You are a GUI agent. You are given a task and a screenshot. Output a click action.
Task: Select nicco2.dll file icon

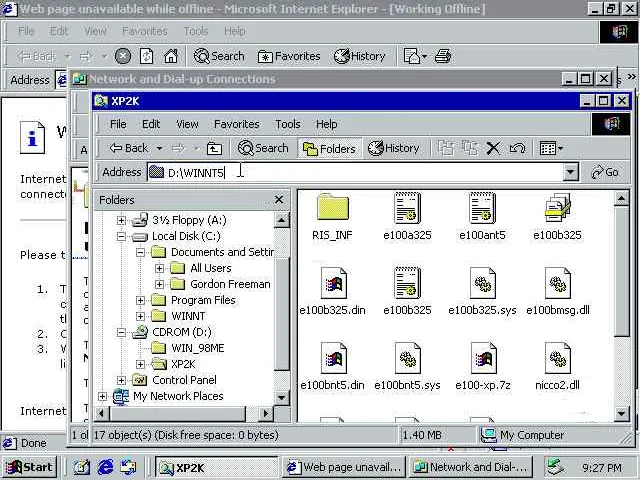[558, 358]
